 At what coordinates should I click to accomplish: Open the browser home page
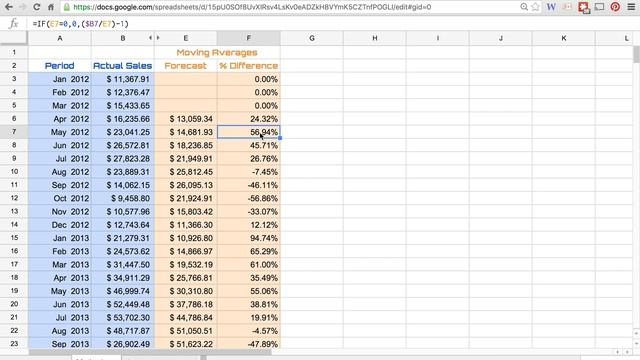point(51,7)
